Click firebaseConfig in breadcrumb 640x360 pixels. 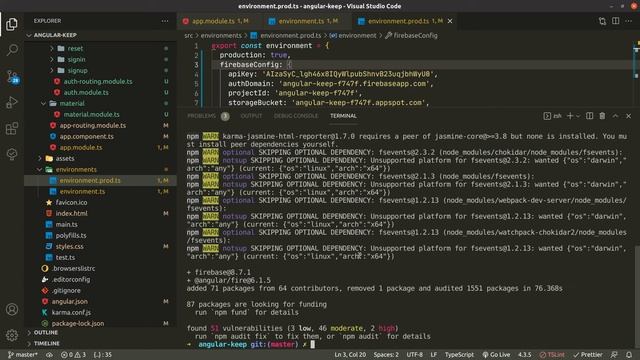pyautogui.click(x=415, y=36)
